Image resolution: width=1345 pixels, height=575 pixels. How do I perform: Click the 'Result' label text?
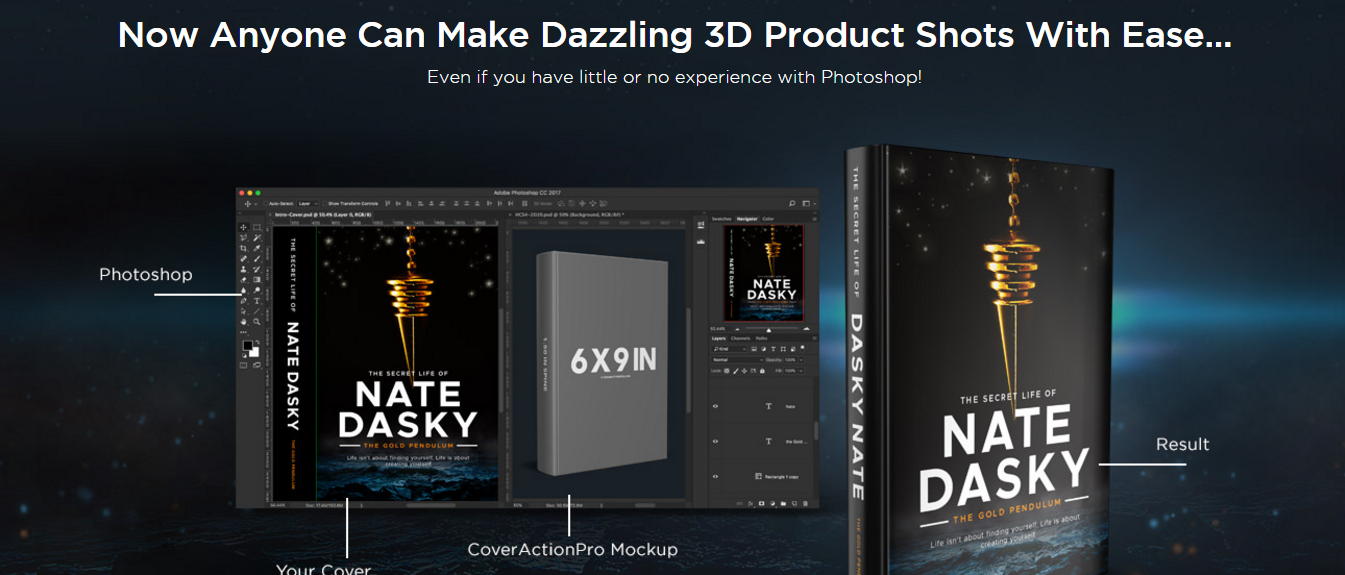click(x=1183, y=444)
